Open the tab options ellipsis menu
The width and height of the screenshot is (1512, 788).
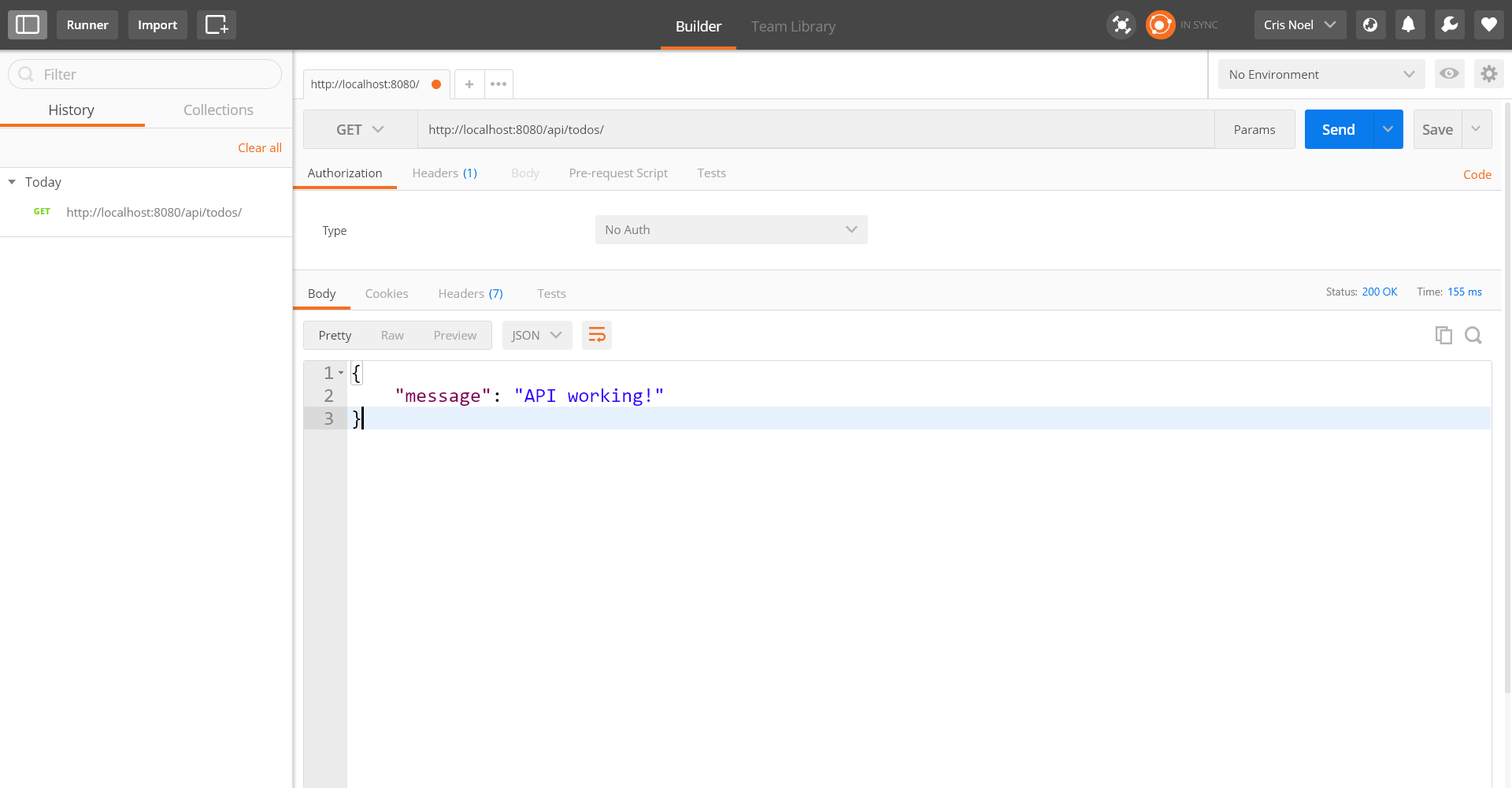click(498, 84)
